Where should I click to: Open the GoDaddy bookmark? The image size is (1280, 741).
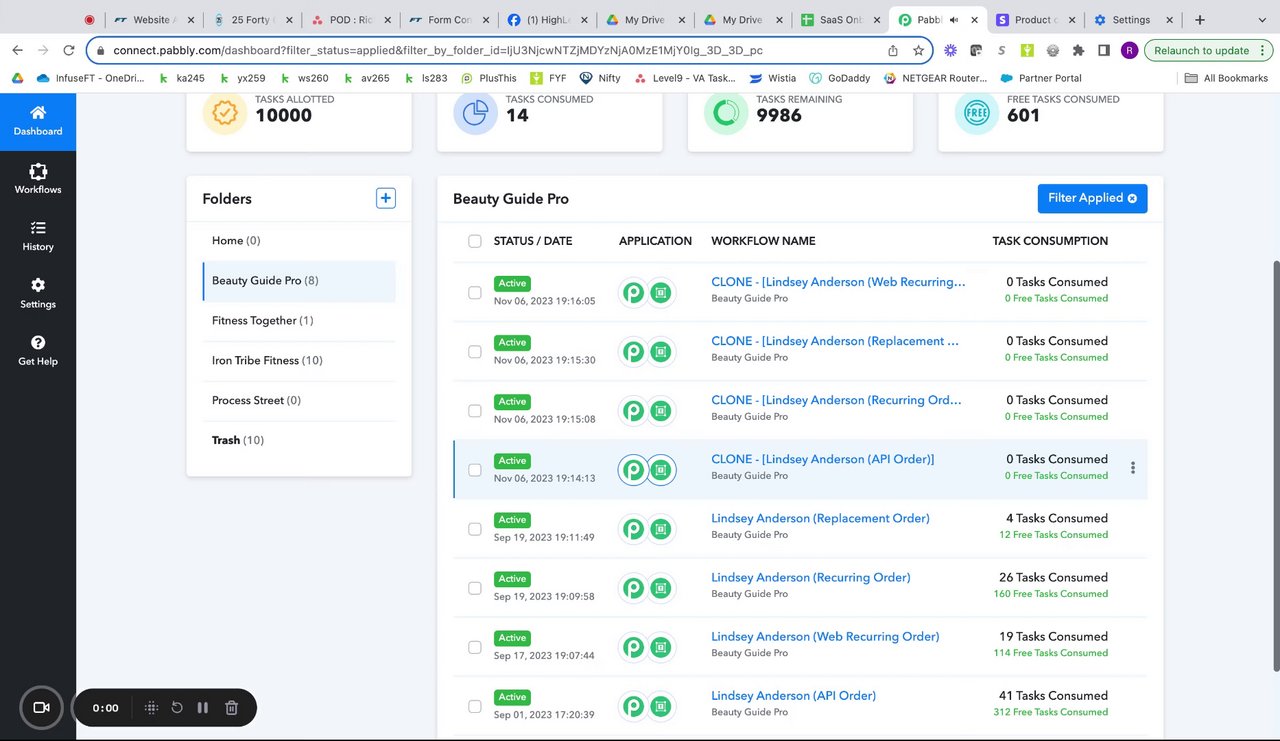839,78
